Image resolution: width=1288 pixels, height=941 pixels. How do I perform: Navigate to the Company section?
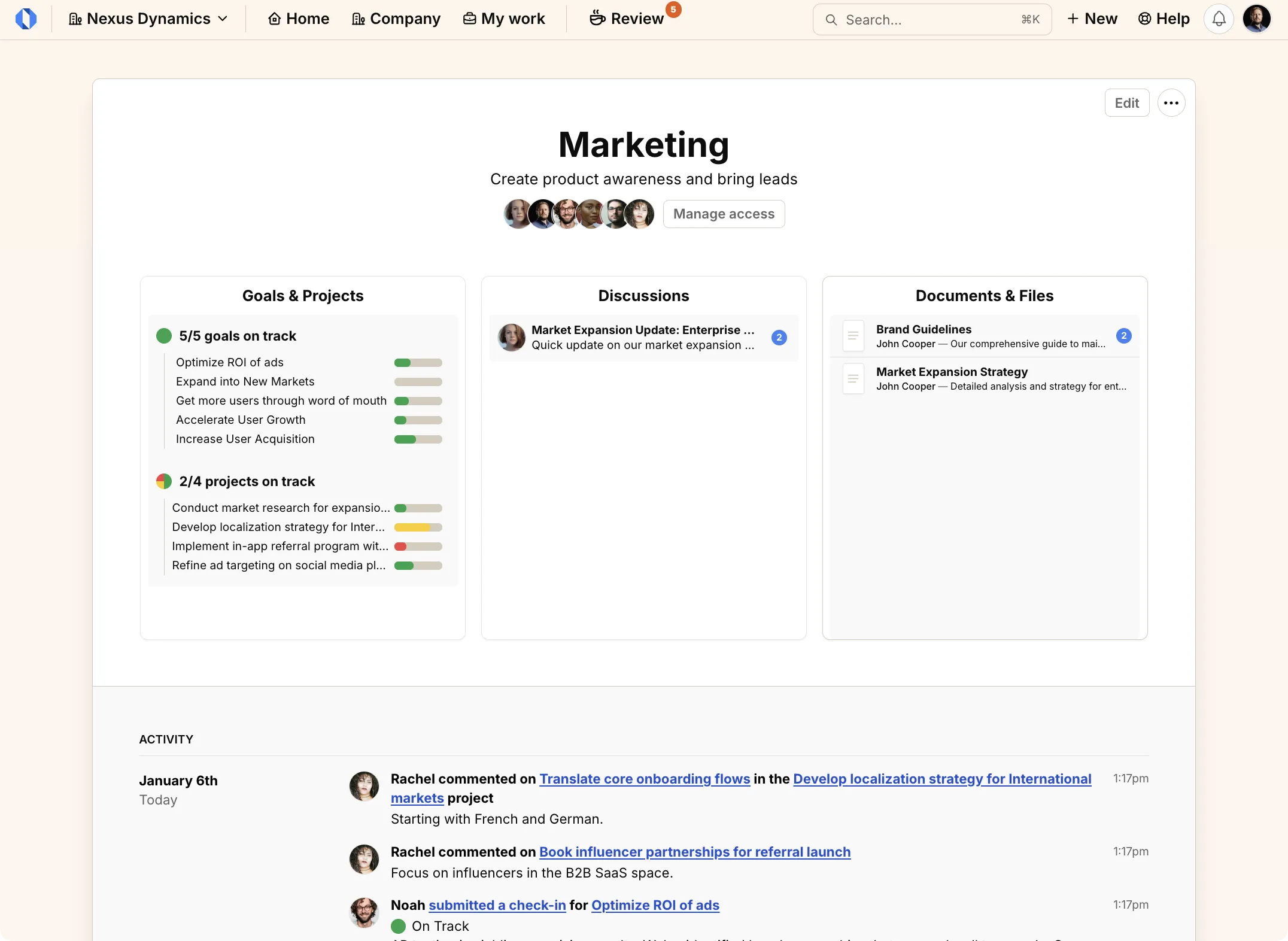[396, 19]
